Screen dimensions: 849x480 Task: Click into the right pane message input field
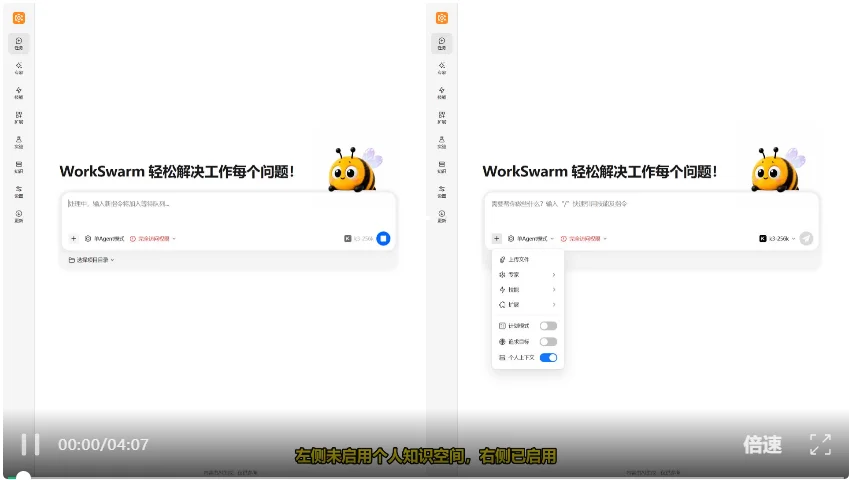click(652, 211)
